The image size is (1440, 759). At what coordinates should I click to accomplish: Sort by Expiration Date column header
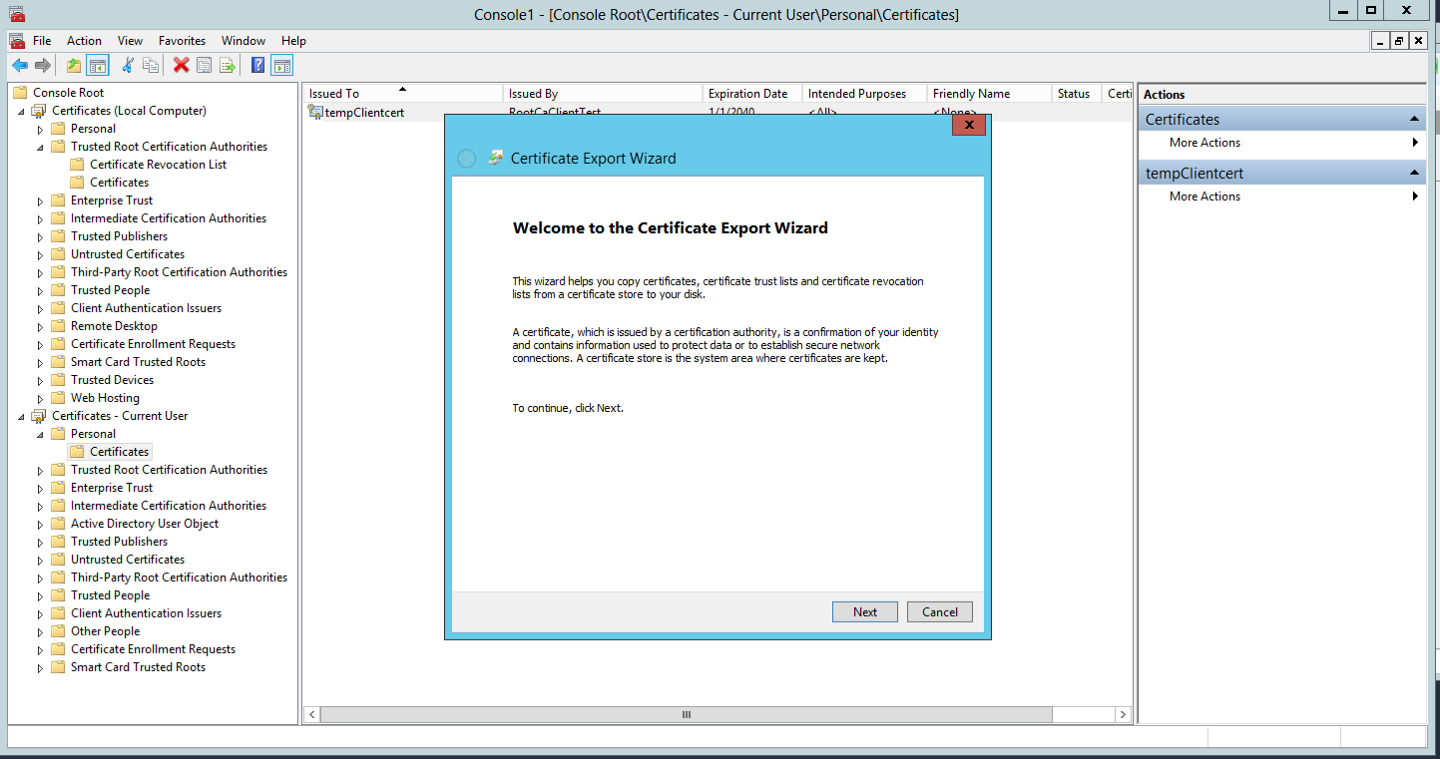point(748,94)
